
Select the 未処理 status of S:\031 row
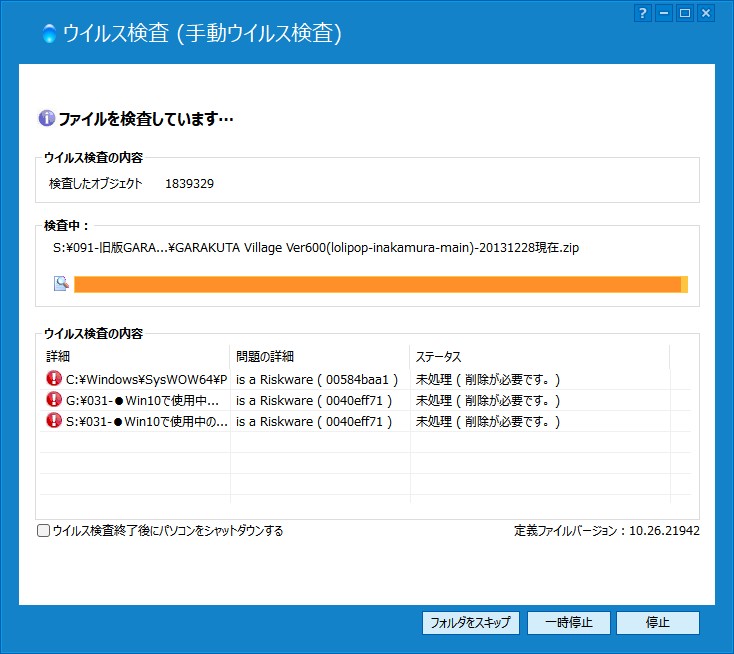pyautogui.click(x=488, y=421)
